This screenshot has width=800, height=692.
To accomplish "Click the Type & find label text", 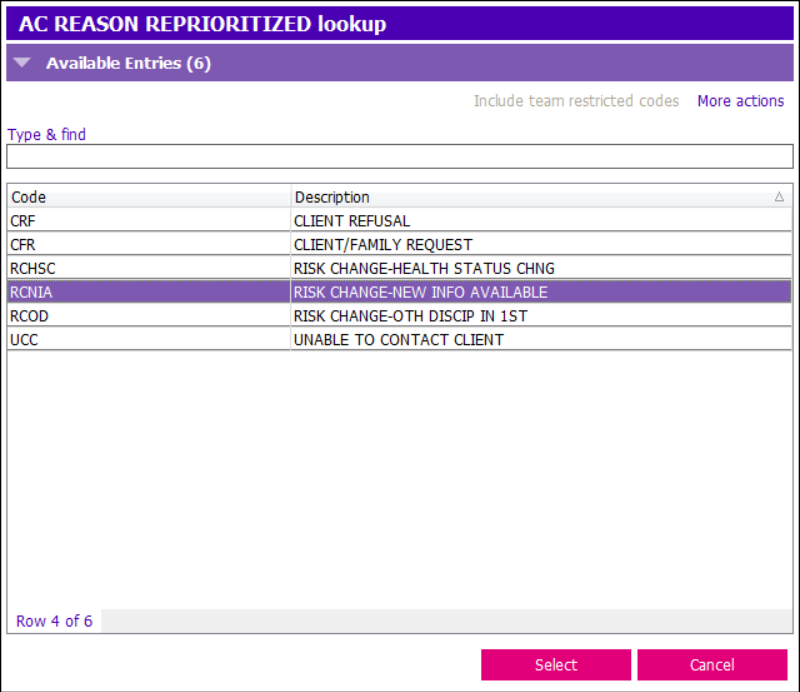I will (46, 134).
